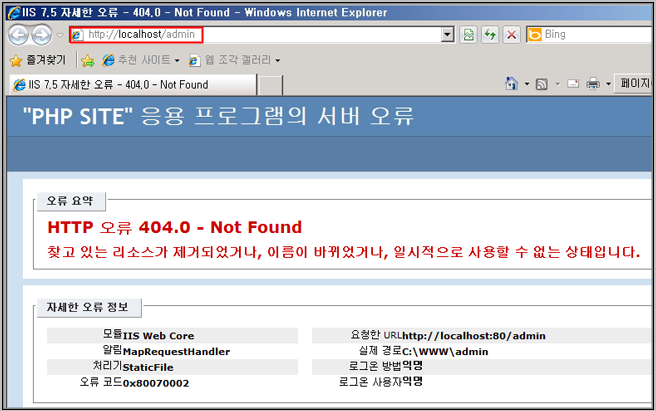Select physical path C:\WWW\admin text
Viewport: 656px width, 411px height.
tap(445, 352)
